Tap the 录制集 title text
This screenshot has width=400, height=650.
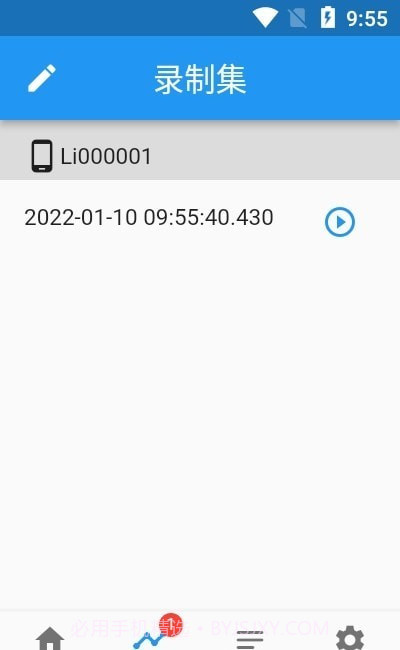200,79
